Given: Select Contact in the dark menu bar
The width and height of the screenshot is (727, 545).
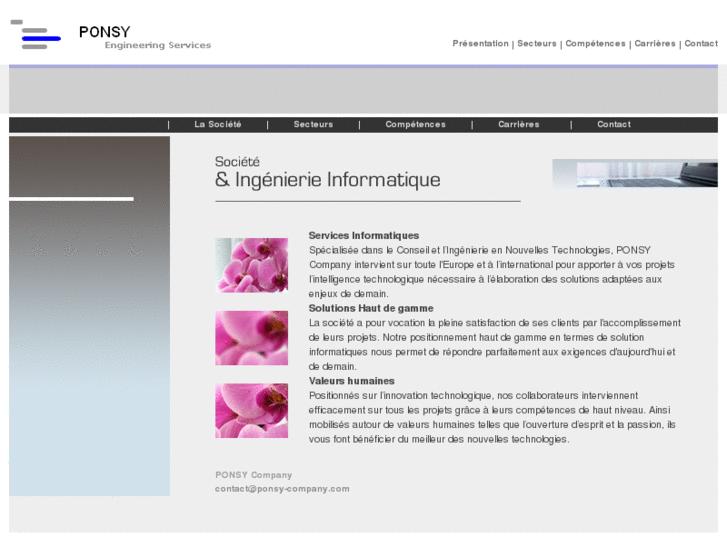Looking at the screenshot, I should click(614, 124).
